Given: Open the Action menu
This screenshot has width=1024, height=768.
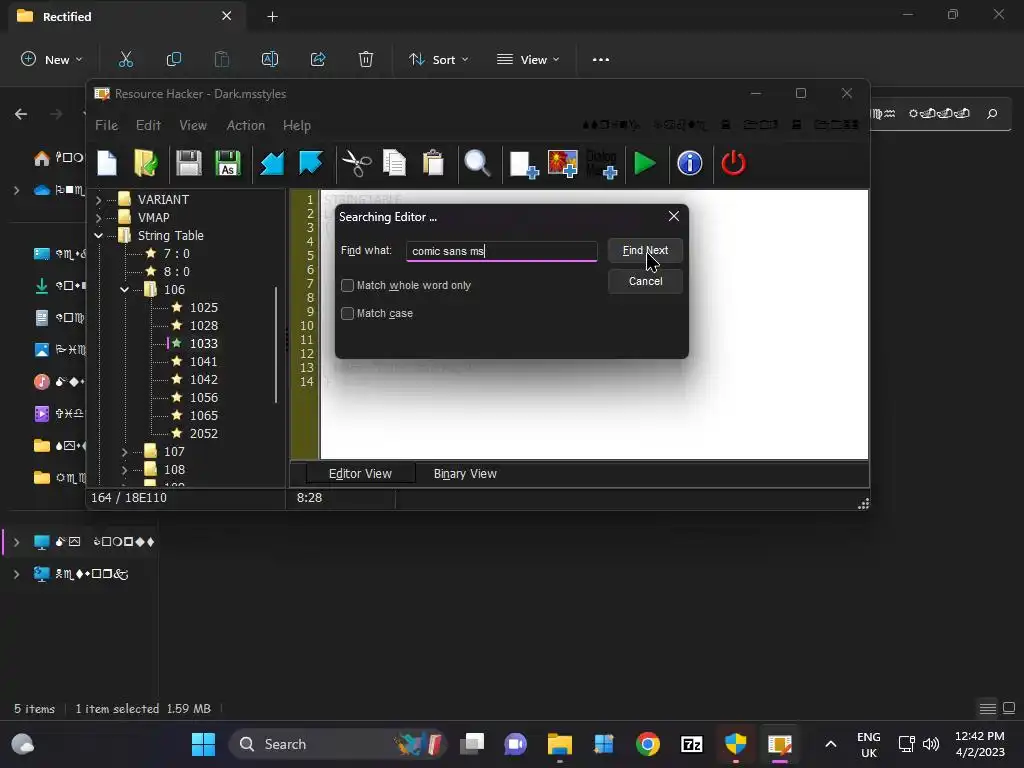Looking at the screenshot, I should (246, 125).
